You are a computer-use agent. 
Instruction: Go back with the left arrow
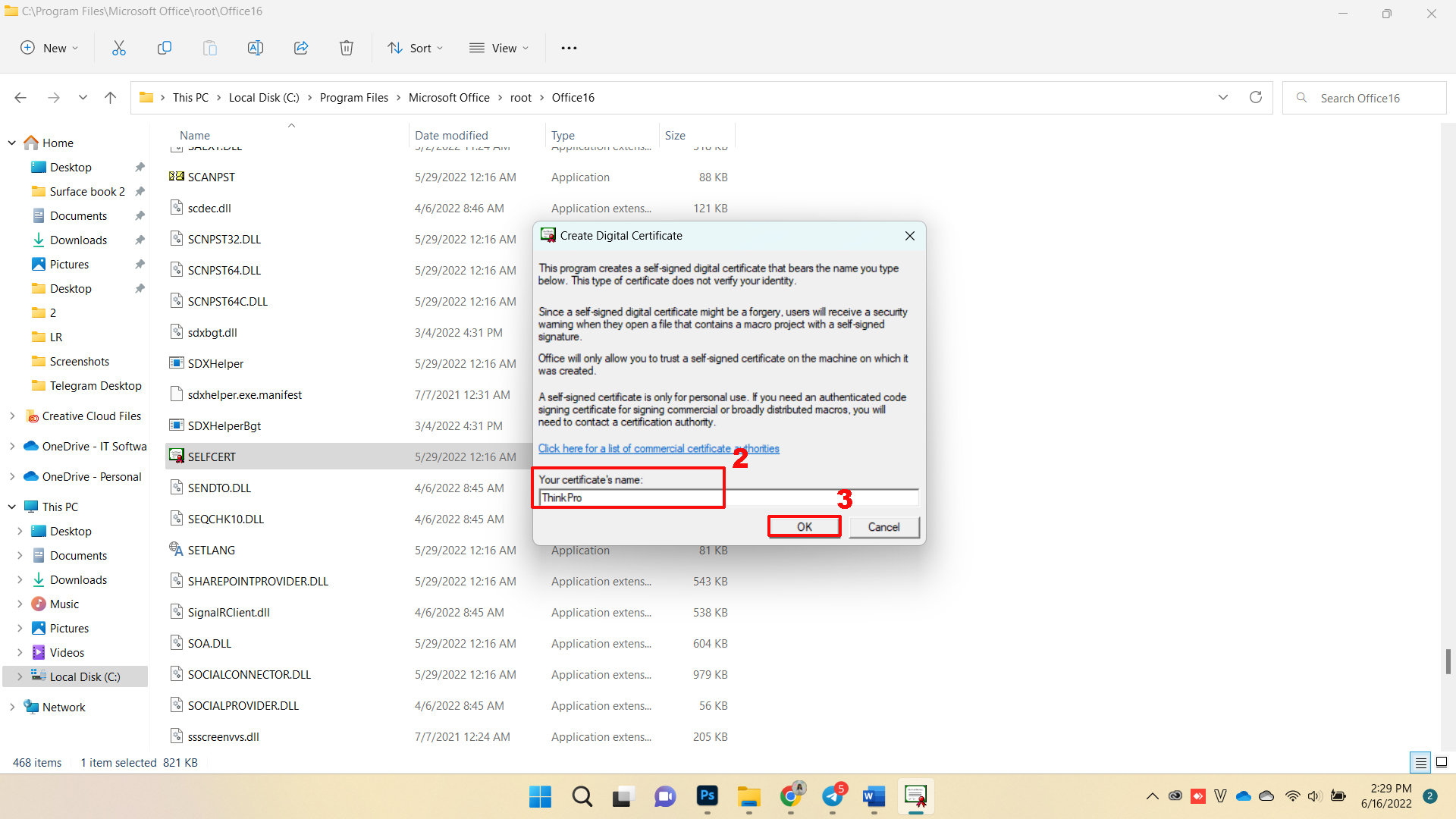tap(20, 98)
